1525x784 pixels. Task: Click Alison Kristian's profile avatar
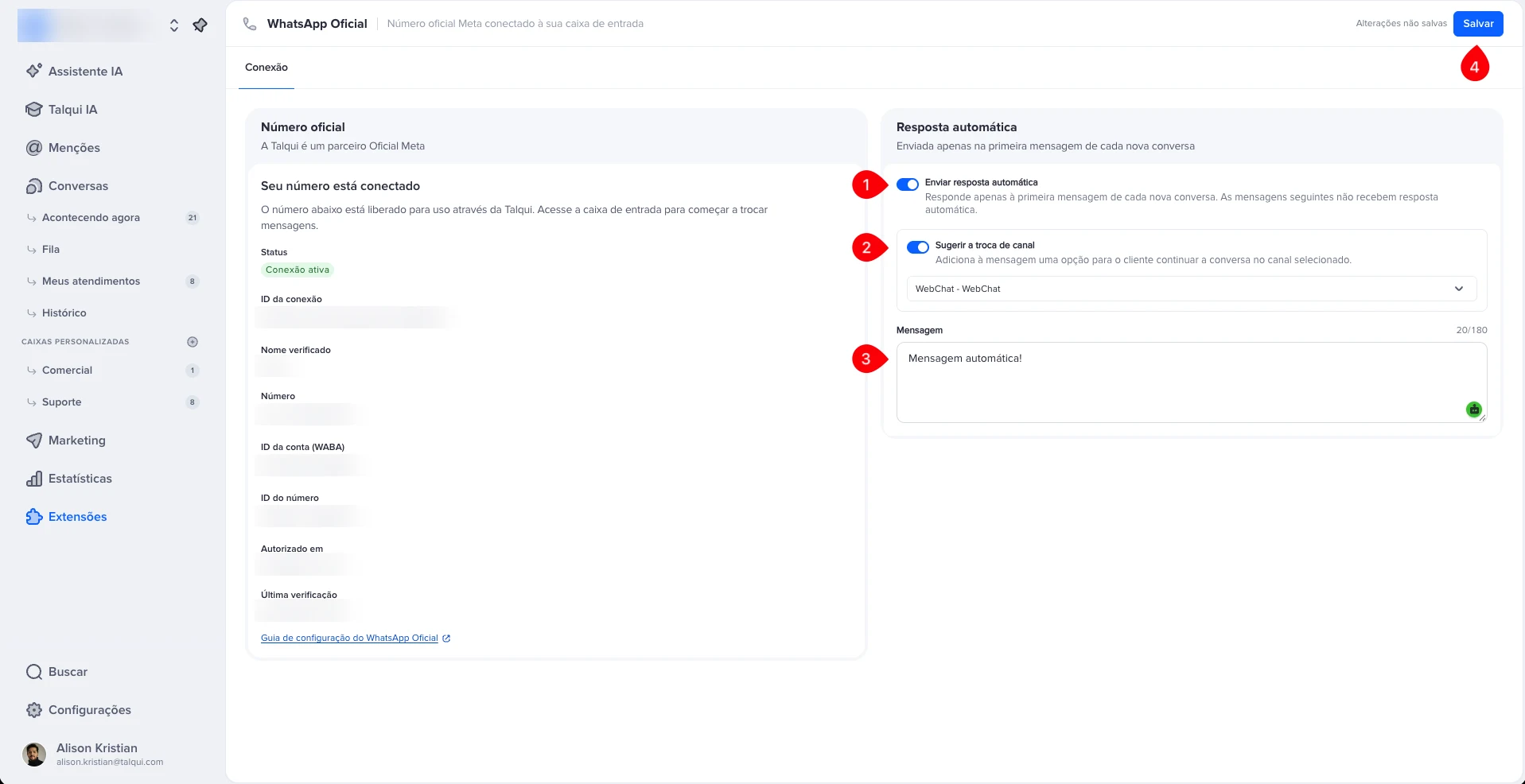[x=34, y=754]
